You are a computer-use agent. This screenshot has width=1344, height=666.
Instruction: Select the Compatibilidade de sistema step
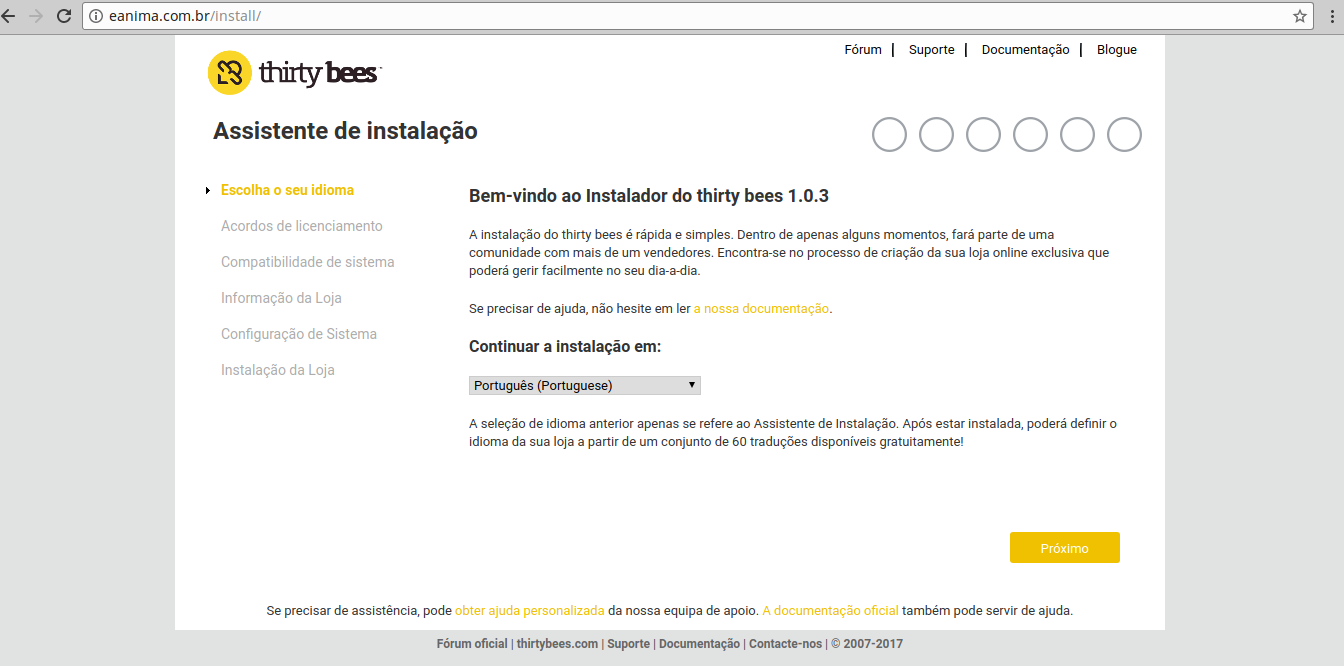(307, 261)
